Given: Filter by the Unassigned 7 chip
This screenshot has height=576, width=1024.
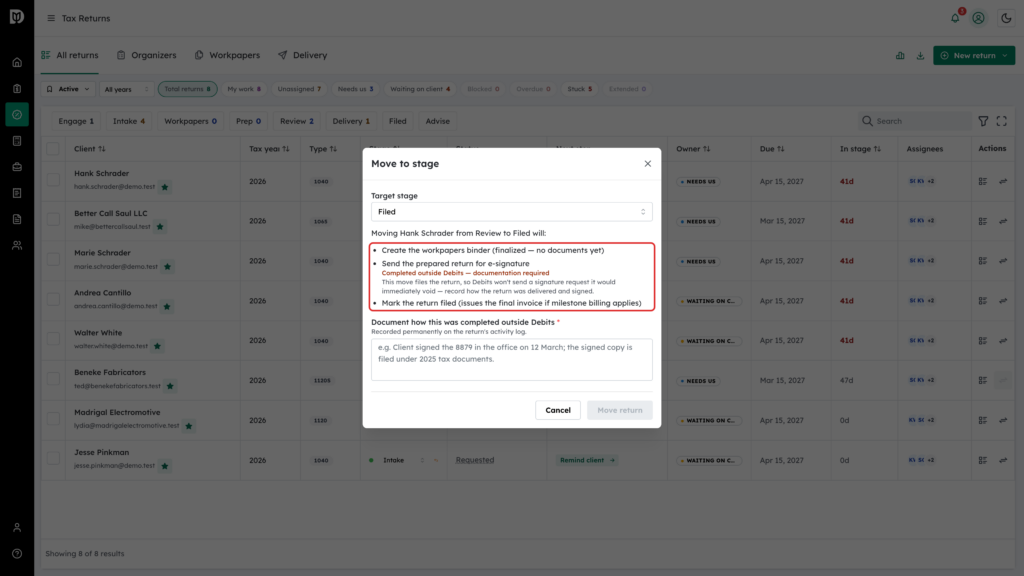Looking at the screenshot, I should (299, 89).
